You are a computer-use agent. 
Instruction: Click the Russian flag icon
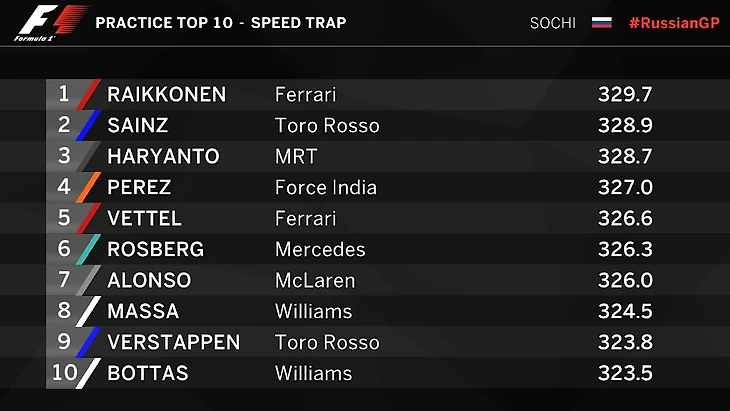(x=602, y=22)
